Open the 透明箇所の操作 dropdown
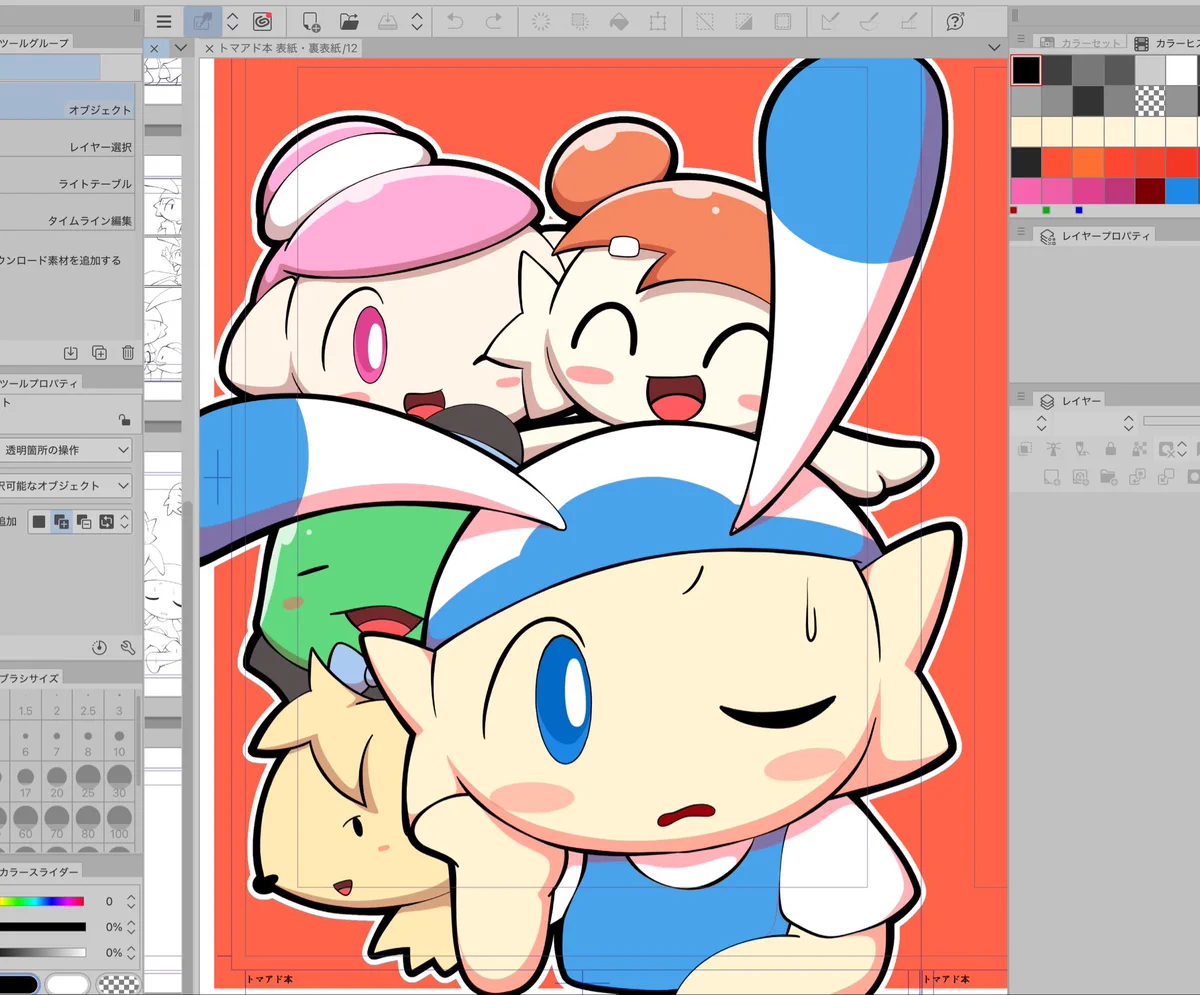The height and width of the screenshot is (995, 1200). [66, 450]
